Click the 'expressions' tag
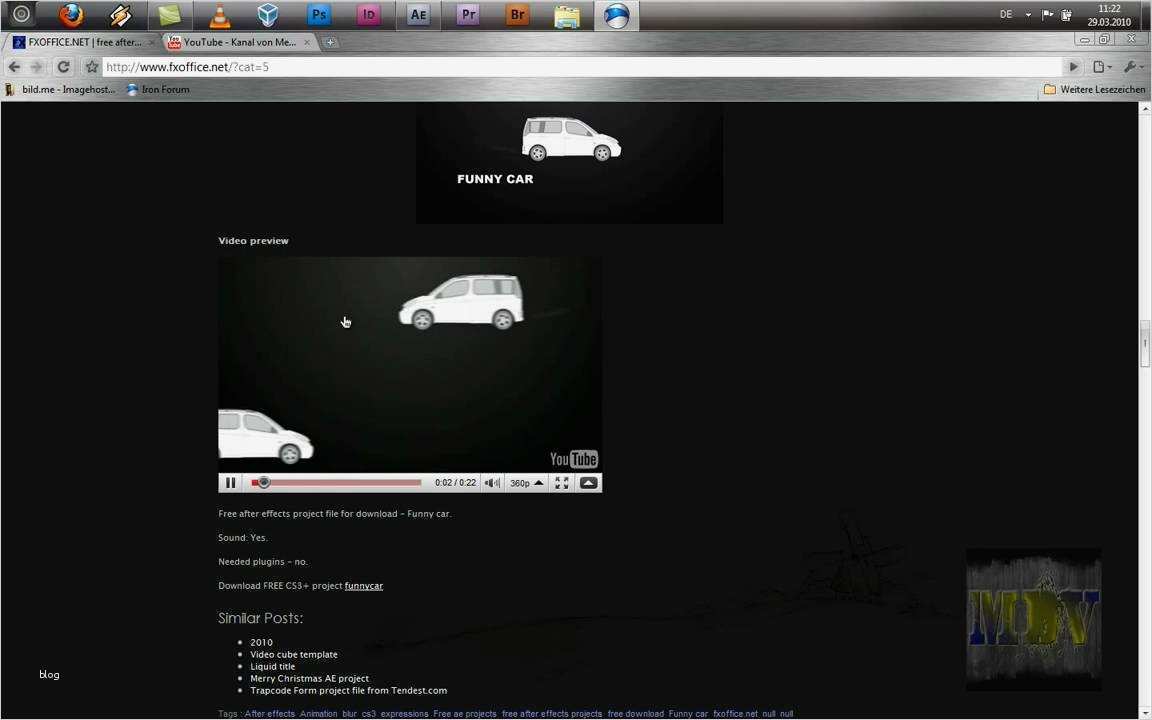This screenshot has width=1152, height=720. click(x=404, y=714)
